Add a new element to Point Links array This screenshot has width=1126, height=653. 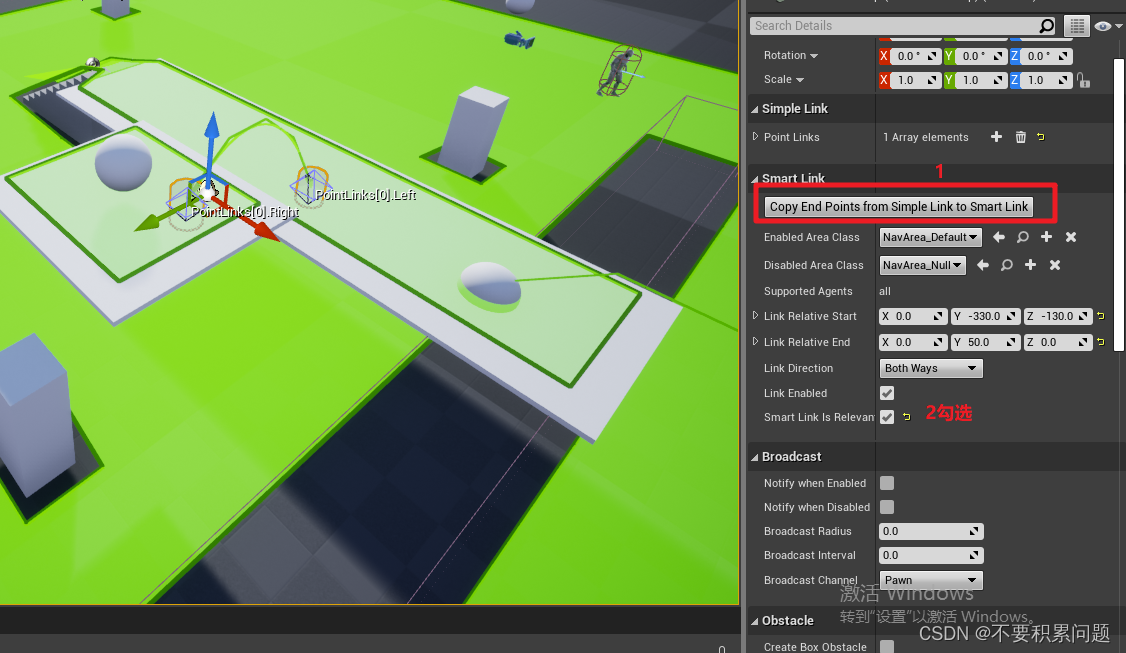(996, 137)
